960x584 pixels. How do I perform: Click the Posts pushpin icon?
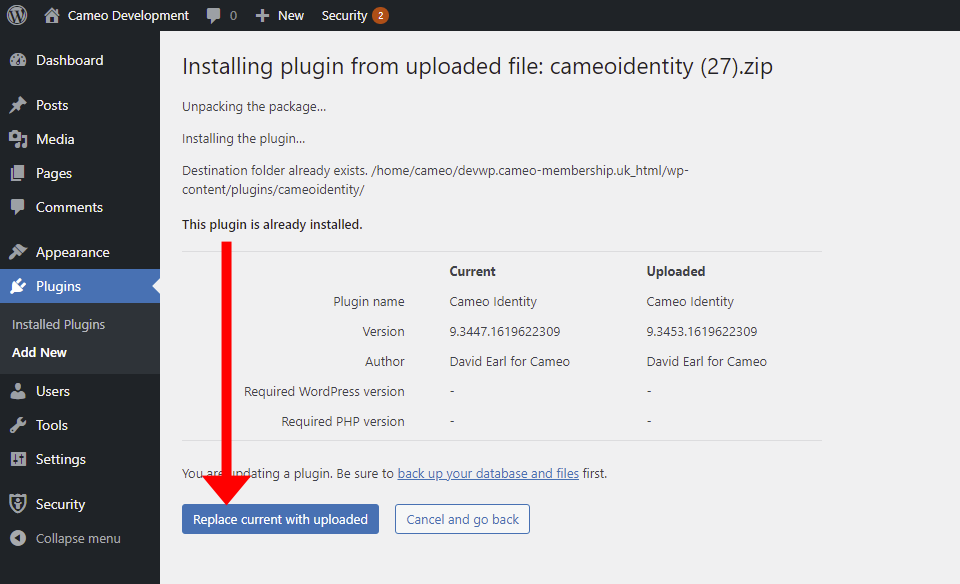click(x=18, y=105)
